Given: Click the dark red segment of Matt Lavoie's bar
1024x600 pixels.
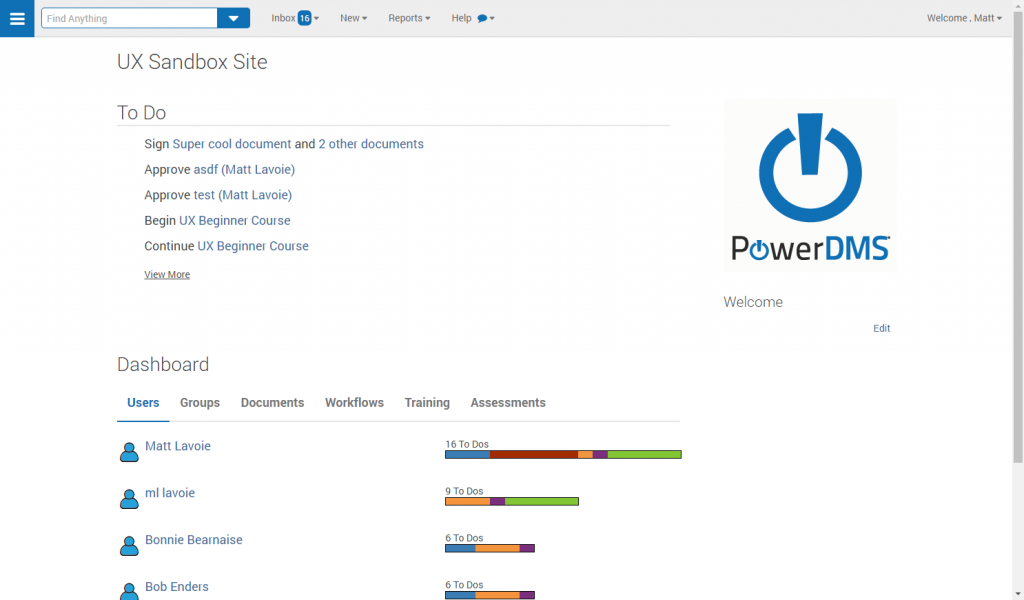Looking at the screenshot, I should (x=534, y=454).
